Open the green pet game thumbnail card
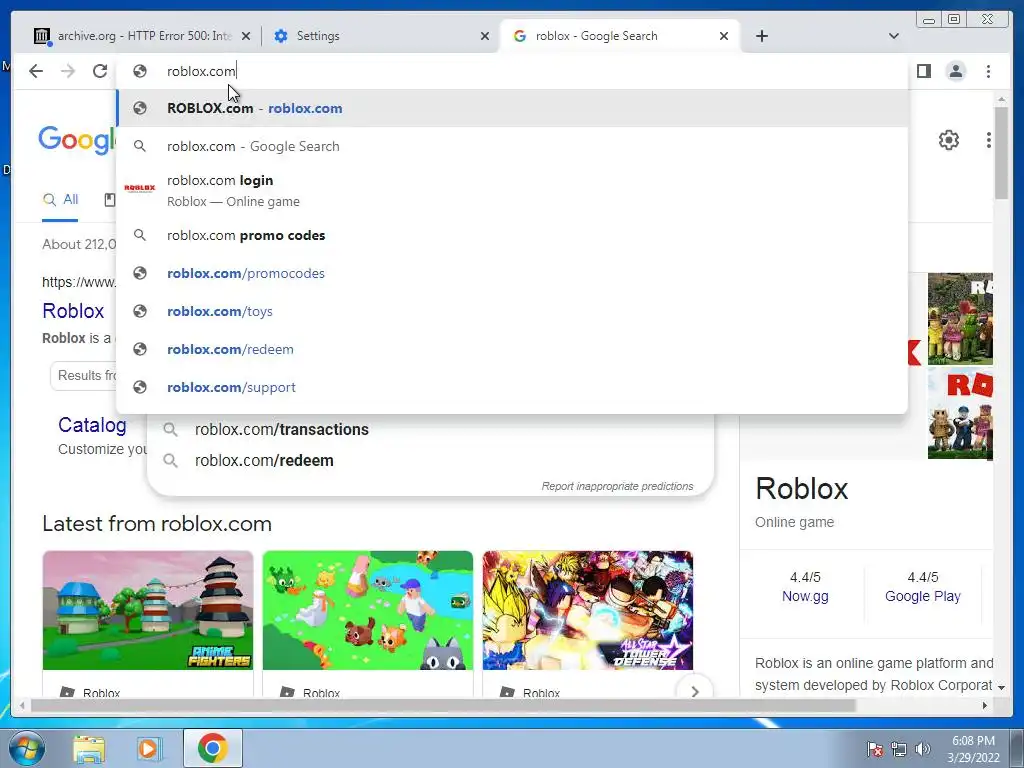The width and height of the screenshot is (1024, 768). tap(368, 610)
